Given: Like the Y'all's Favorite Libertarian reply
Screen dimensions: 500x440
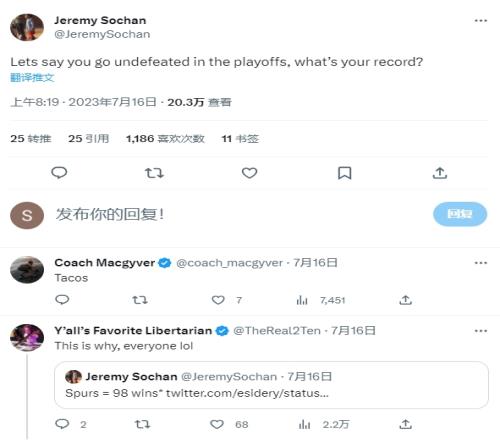Looking at the screenshot, I should [x=217, y=424].
